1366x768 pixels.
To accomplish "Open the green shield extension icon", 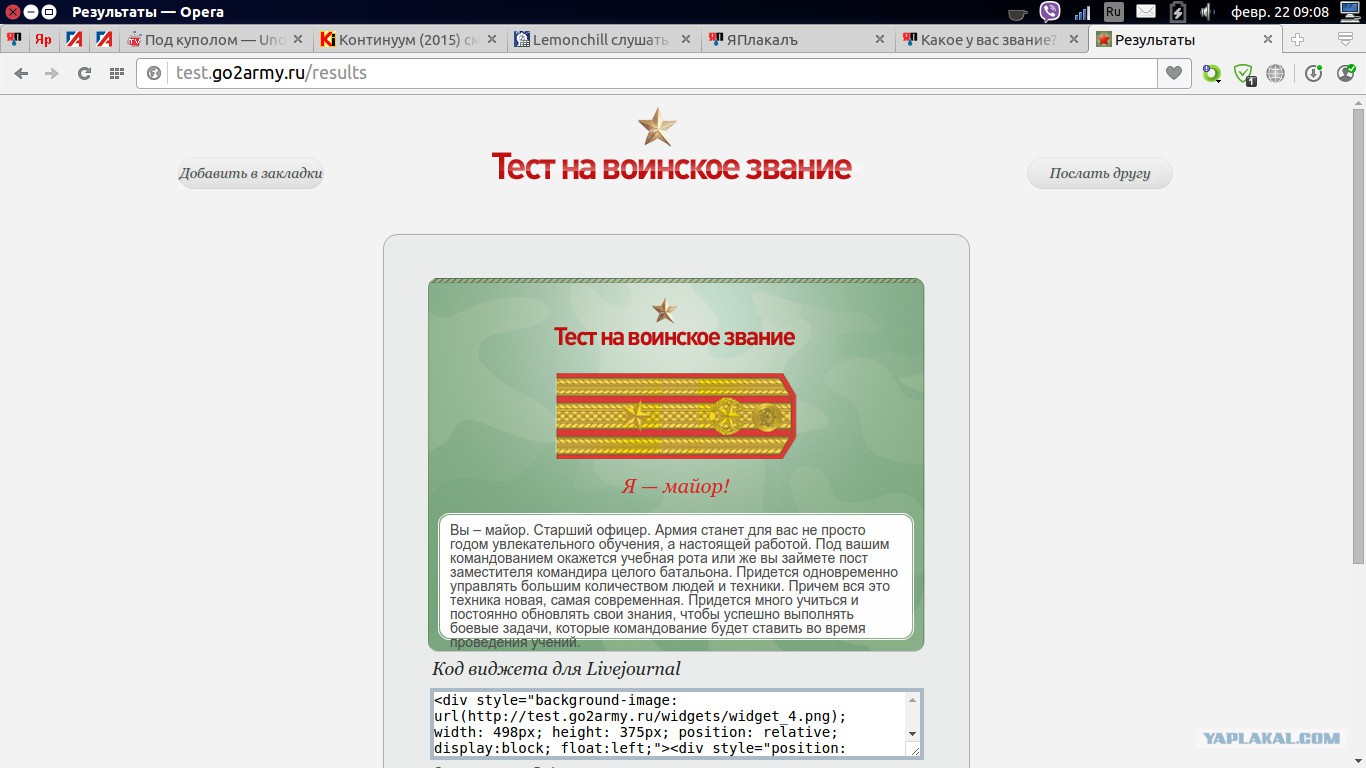I will (x=1243, y=73).
